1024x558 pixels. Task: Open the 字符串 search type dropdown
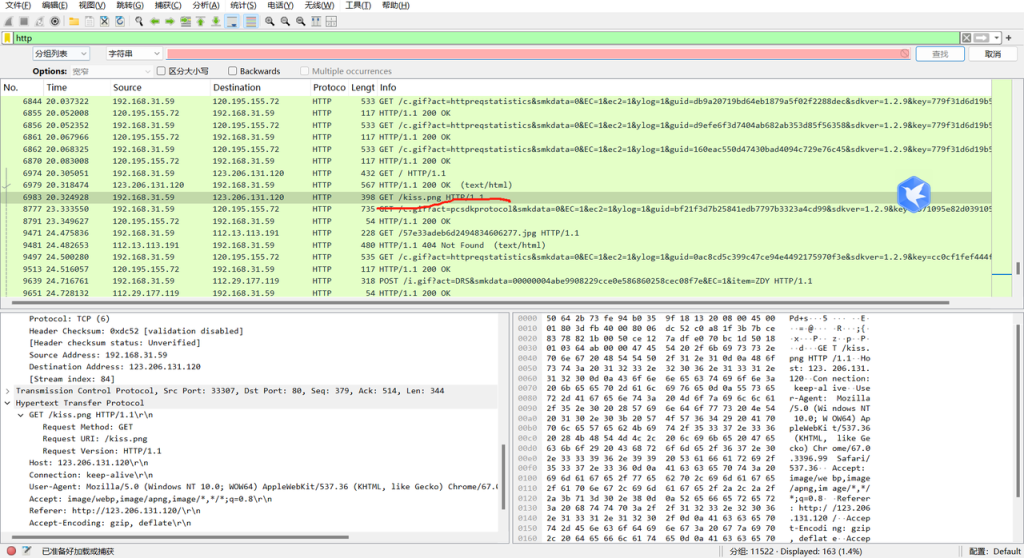click(x=133, y=54)
